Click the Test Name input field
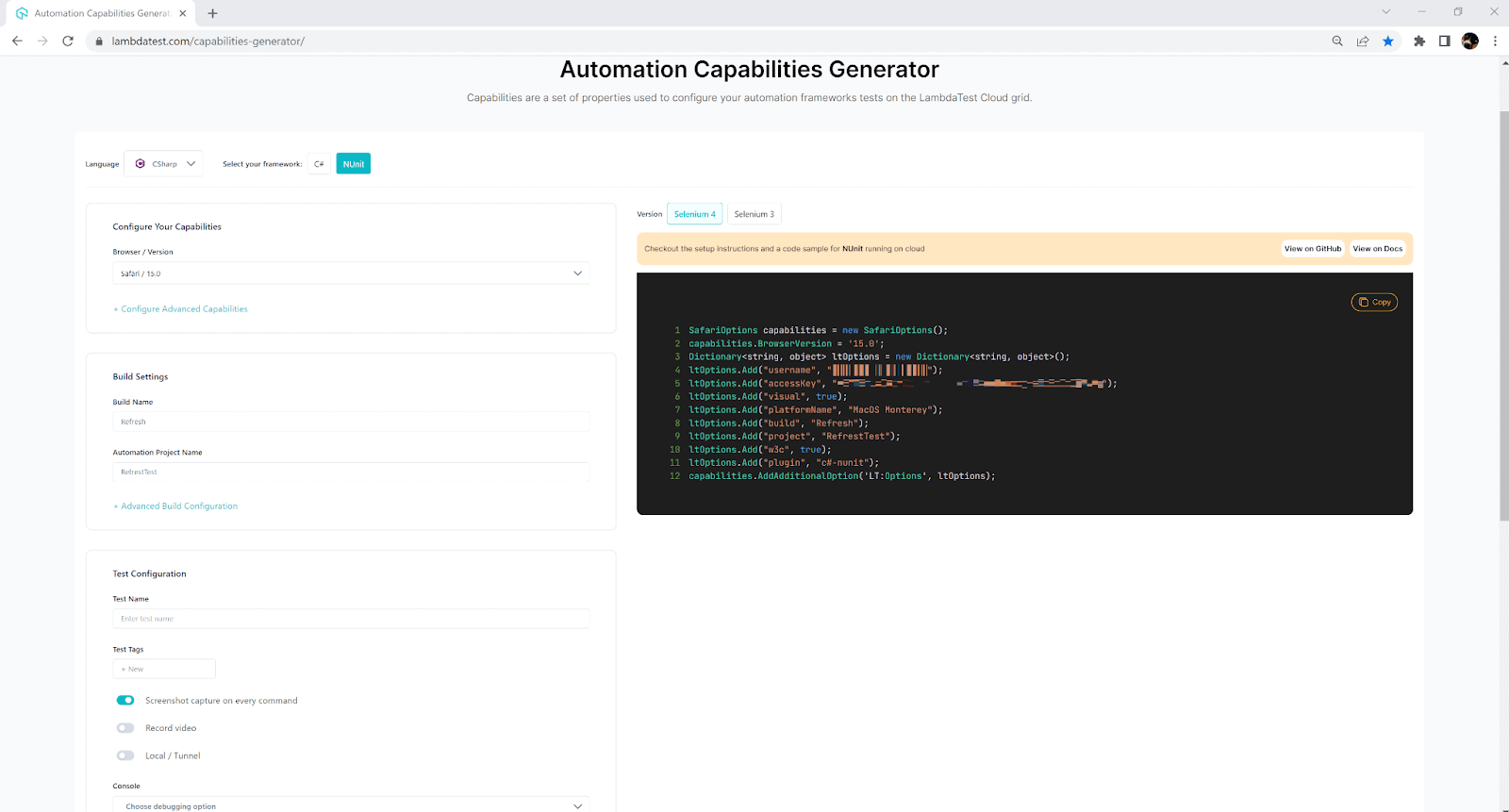 (351, 619)
